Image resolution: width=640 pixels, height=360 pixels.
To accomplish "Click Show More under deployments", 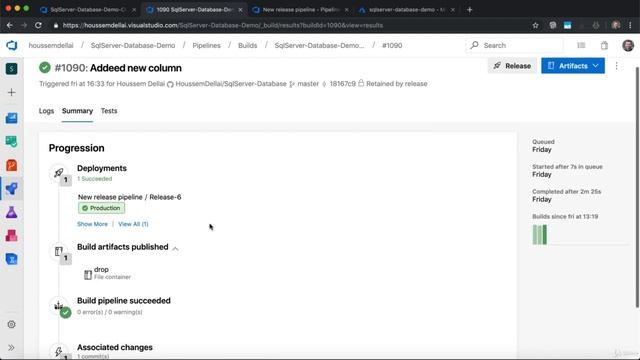I will (x=92, y=224).
